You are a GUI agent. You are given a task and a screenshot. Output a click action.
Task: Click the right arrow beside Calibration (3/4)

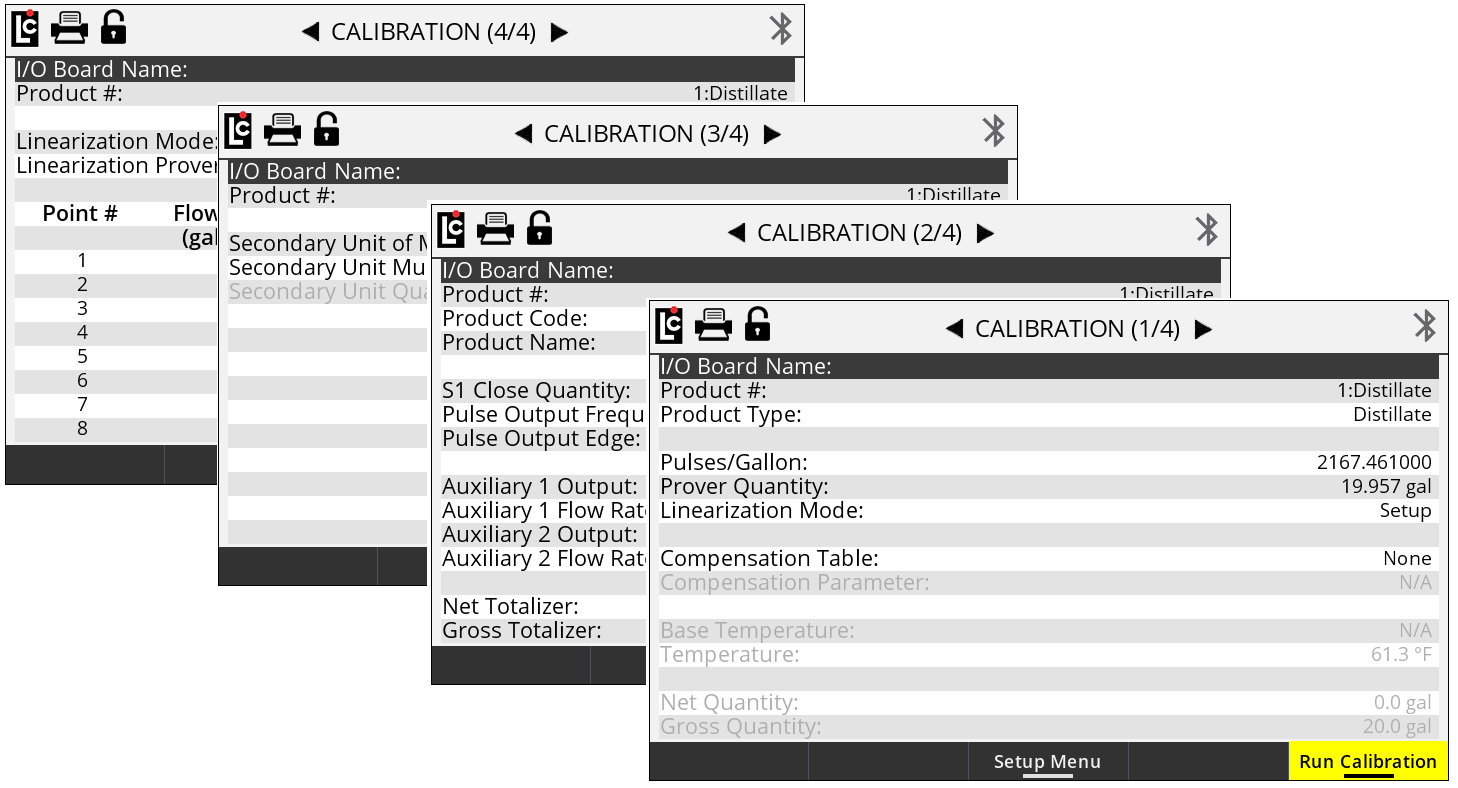773,134
